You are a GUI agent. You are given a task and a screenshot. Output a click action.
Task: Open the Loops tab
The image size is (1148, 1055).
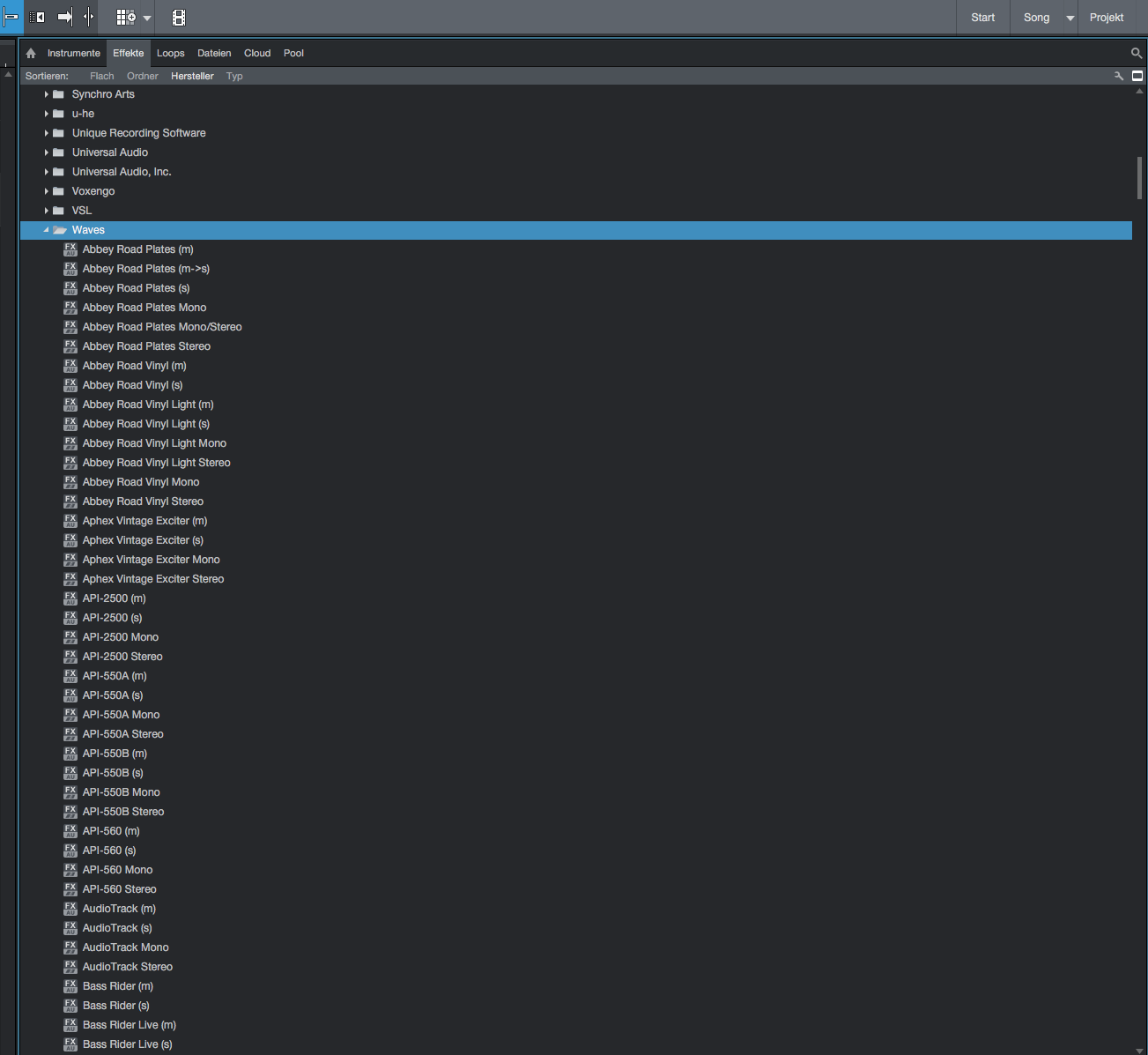(x=170, y=54)
